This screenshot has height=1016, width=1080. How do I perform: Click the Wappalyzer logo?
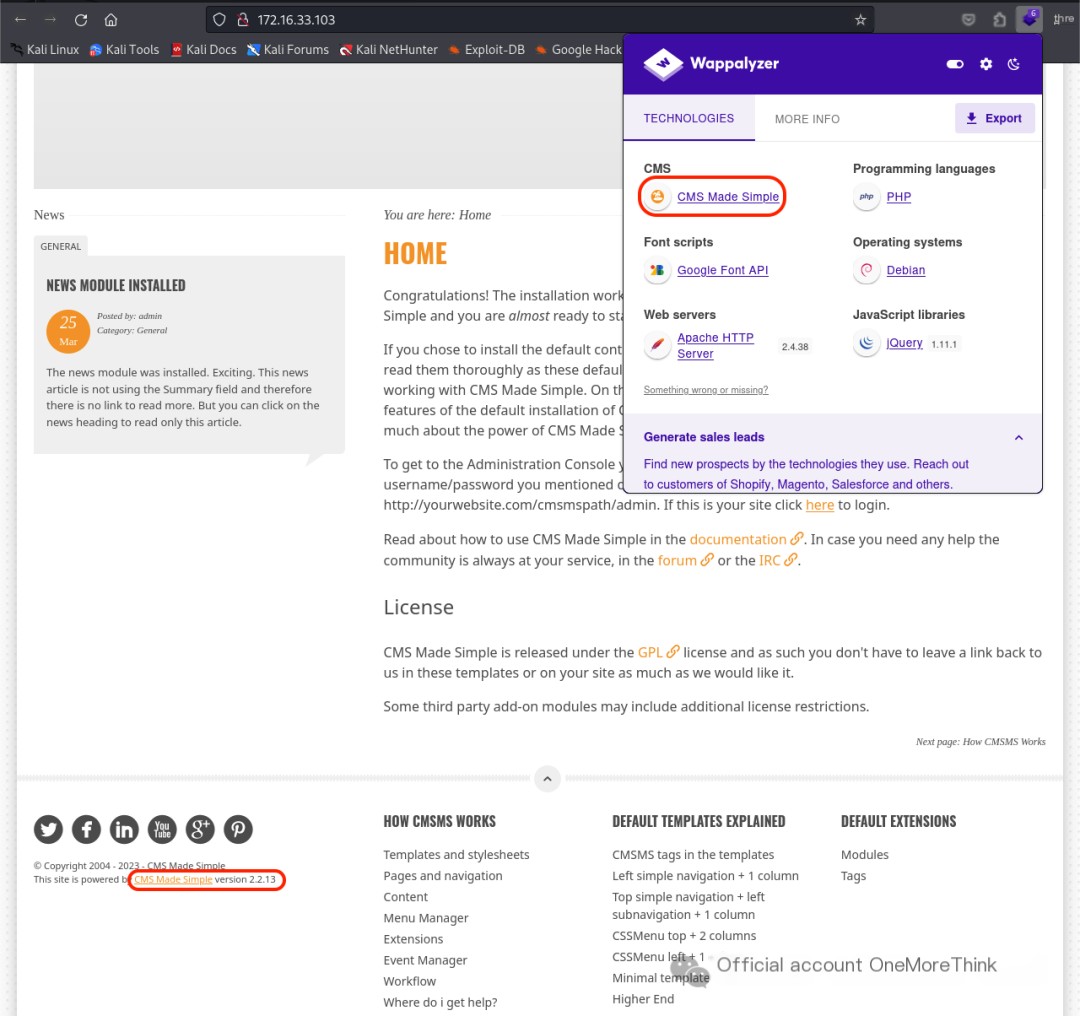click(710, 64)
